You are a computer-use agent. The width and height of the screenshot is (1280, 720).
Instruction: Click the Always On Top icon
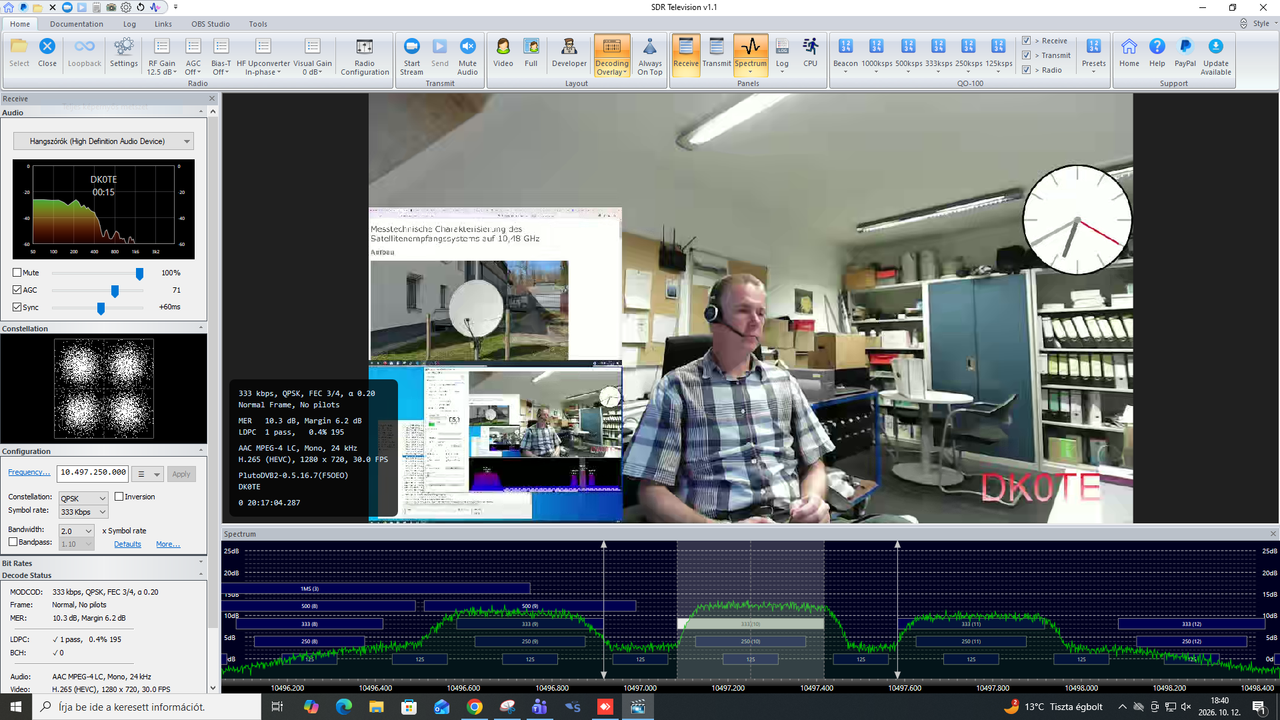point(650,56)
